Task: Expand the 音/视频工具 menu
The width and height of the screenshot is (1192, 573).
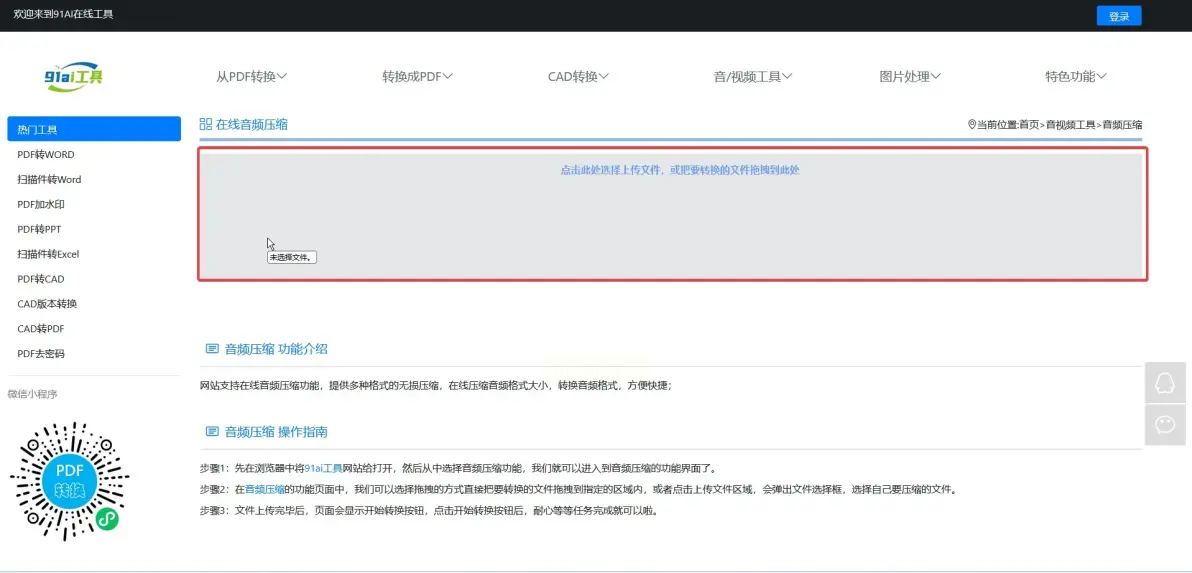Action: pyautogui.click(x=753, y=76)
